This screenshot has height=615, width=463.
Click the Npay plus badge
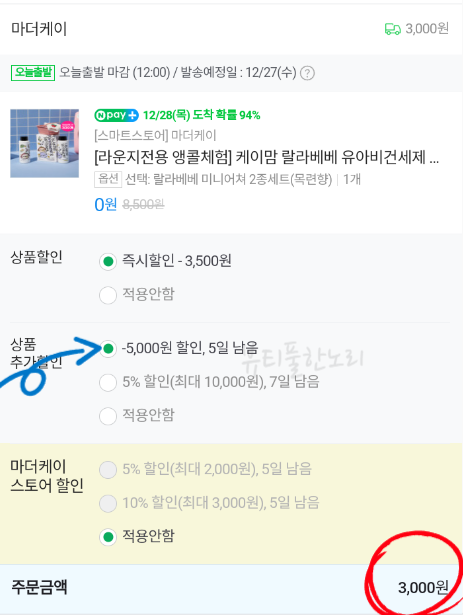pyautogui.click(x=117, y=115)
